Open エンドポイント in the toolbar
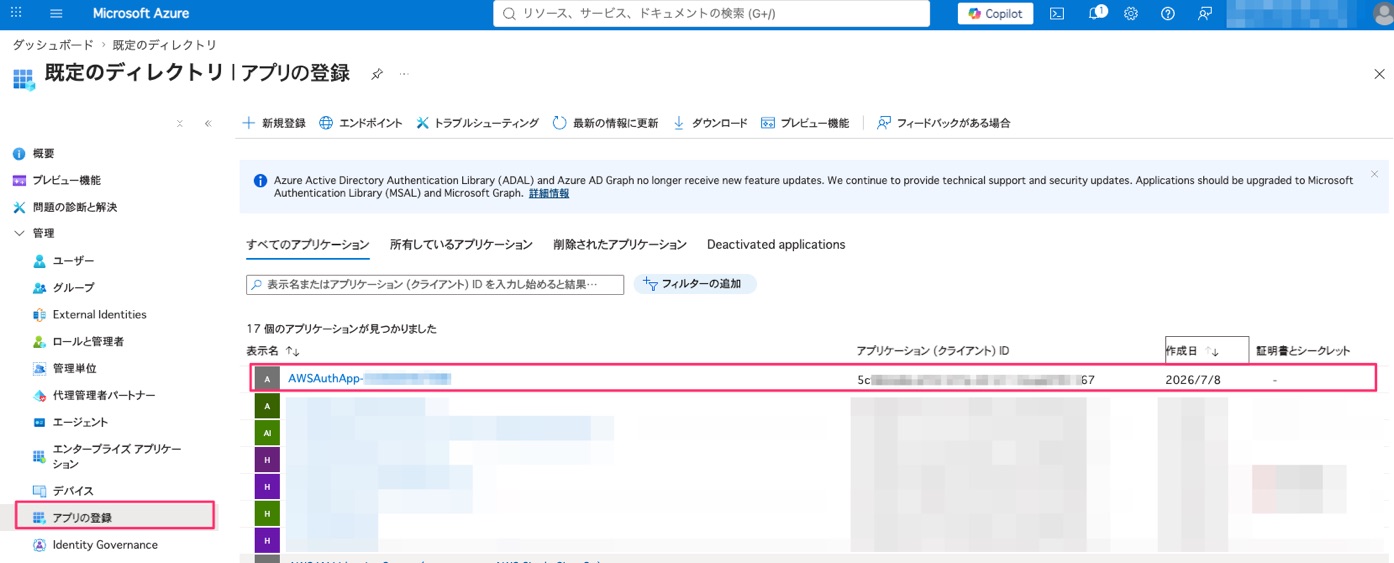Image resolution: width=1394 pixels, height=563 pixels. (360, 123)
